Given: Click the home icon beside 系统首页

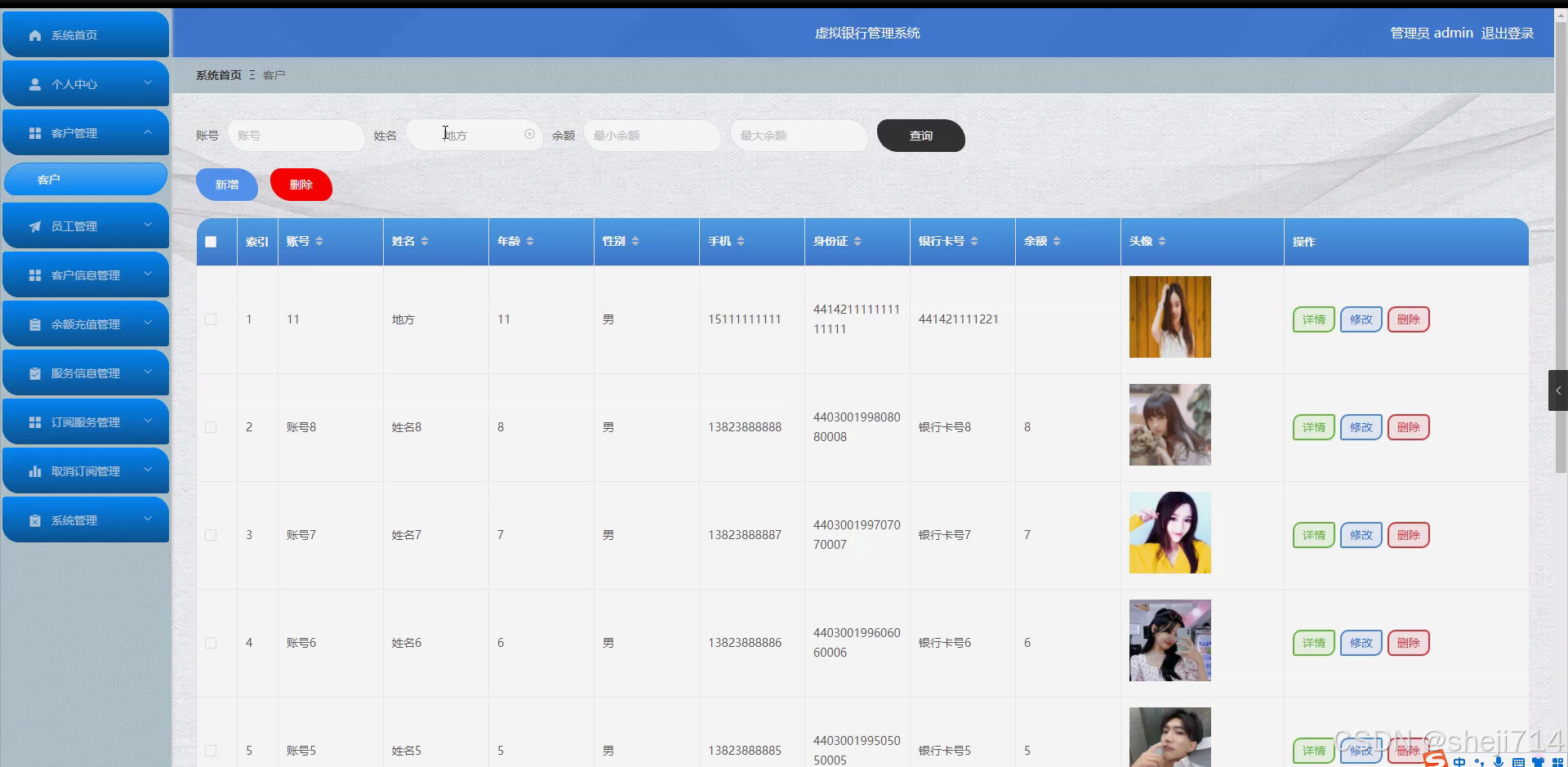Looking at the screenshot, I should [35, 35].
